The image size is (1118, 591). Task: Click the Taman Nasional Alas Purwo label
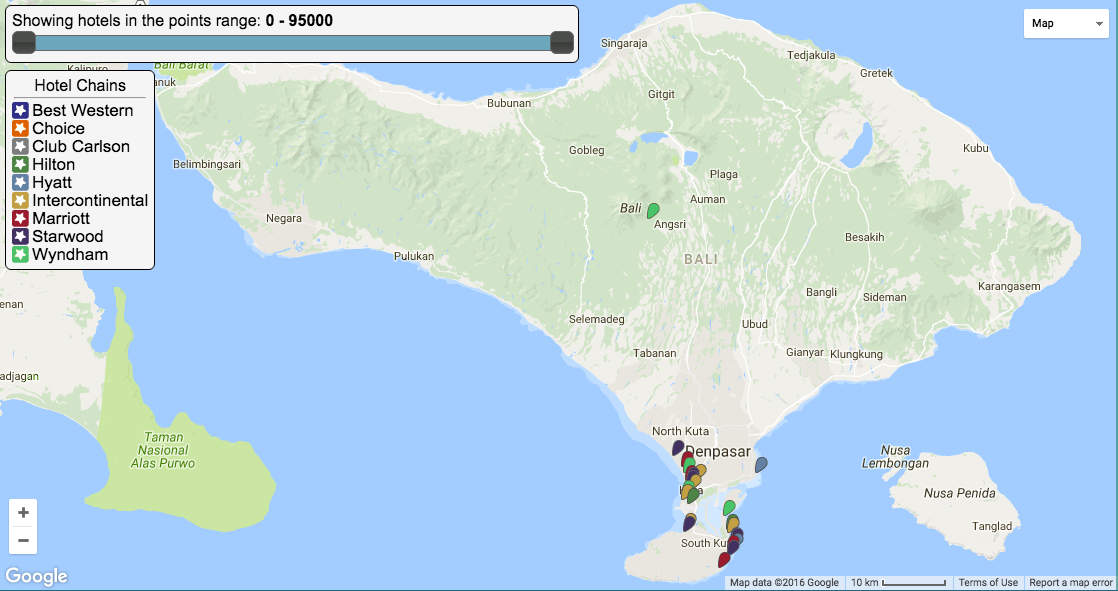(x=163, y=451)
